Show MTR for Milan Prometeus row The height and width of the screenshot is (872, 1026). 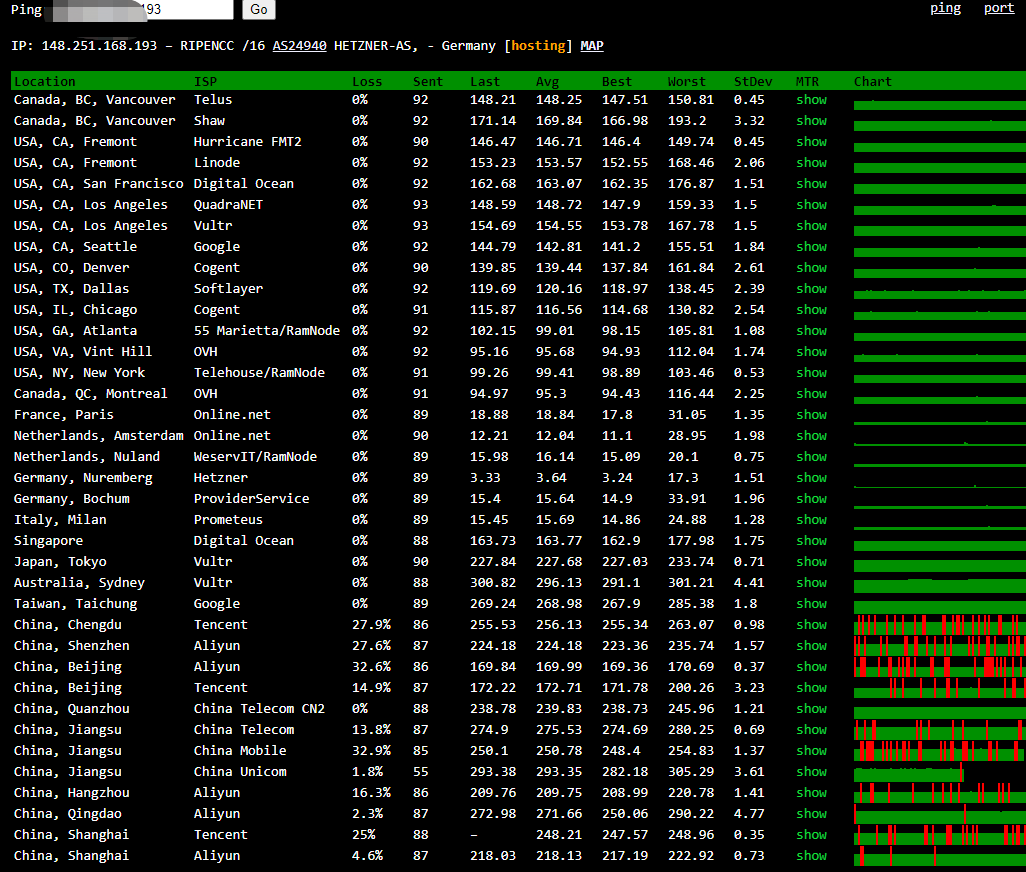[x=811, y=519]
